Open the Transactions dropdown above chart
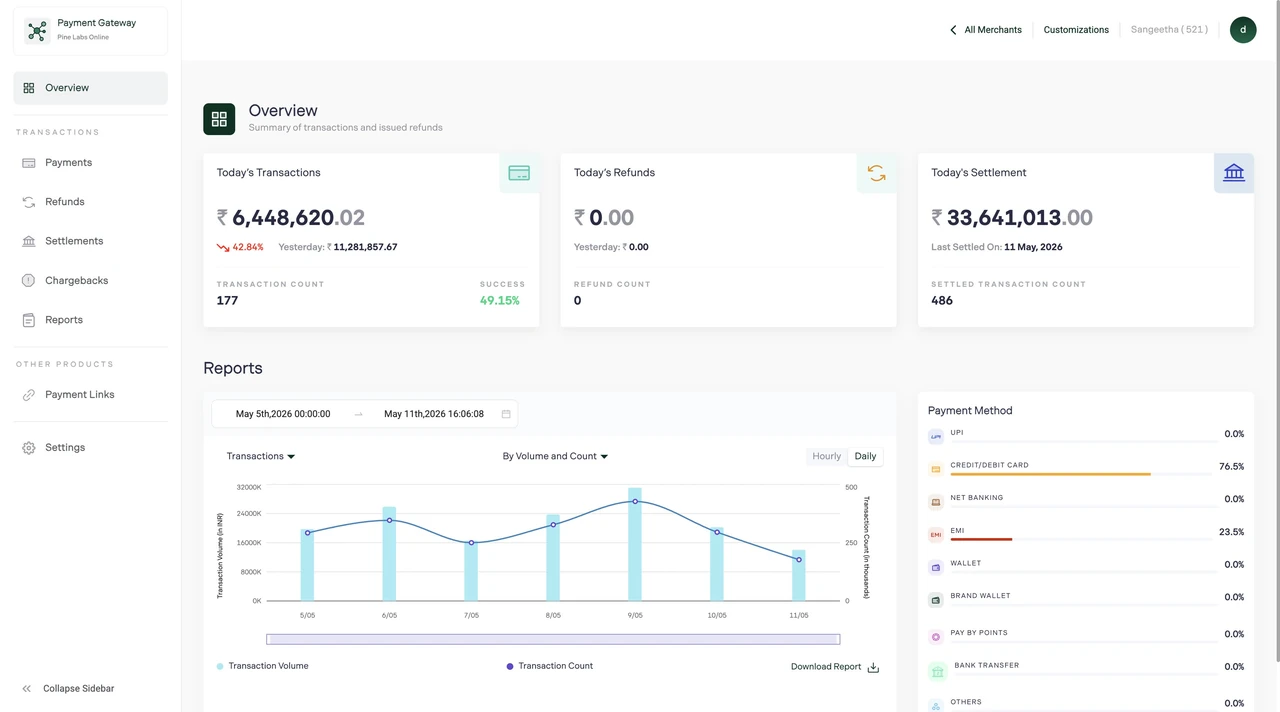 [x=261, y=456]
